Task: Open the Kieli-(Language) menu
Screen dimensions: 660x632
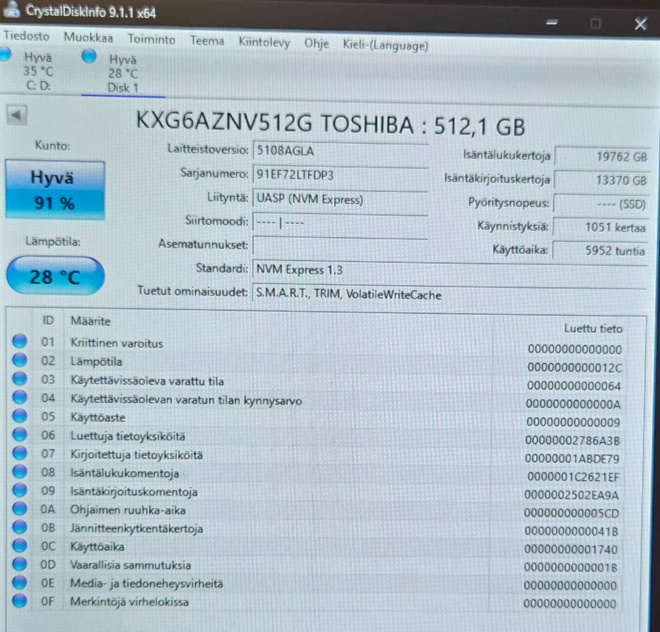Action: (x=386, y=45)
